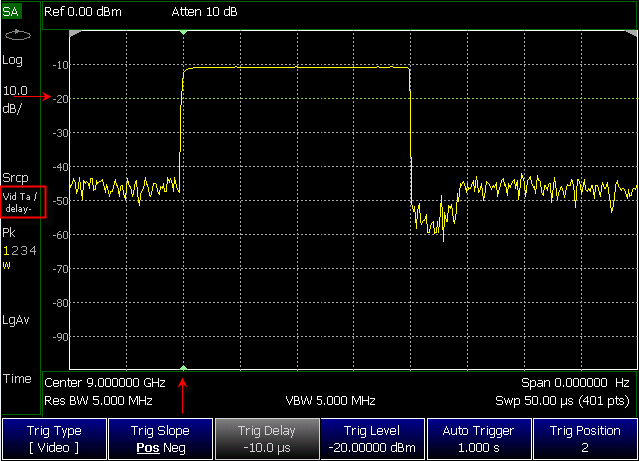Select trace number 4 indicator

(x=33, y=250)
